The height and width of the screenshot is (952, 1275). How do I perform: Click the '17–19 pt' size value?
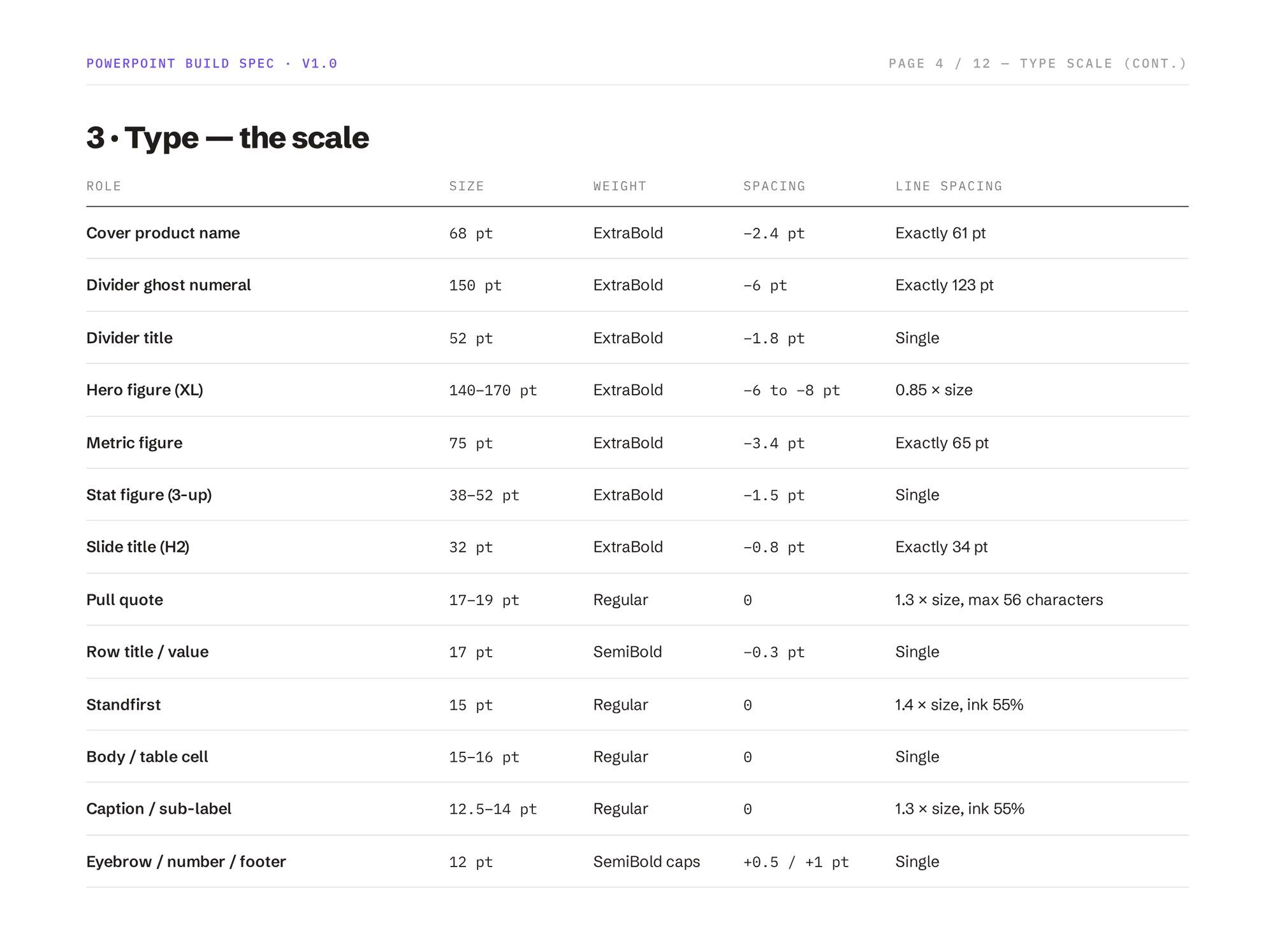[x=484, y=601]
